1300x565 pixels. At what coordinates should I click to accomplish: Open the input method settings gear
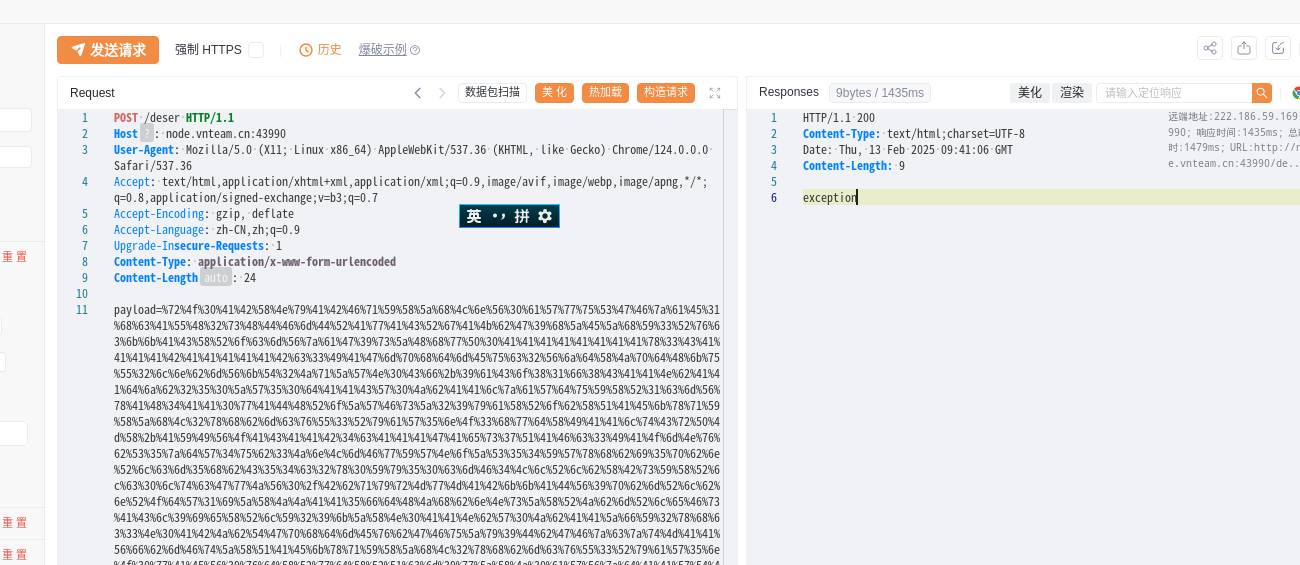(545, 216)
